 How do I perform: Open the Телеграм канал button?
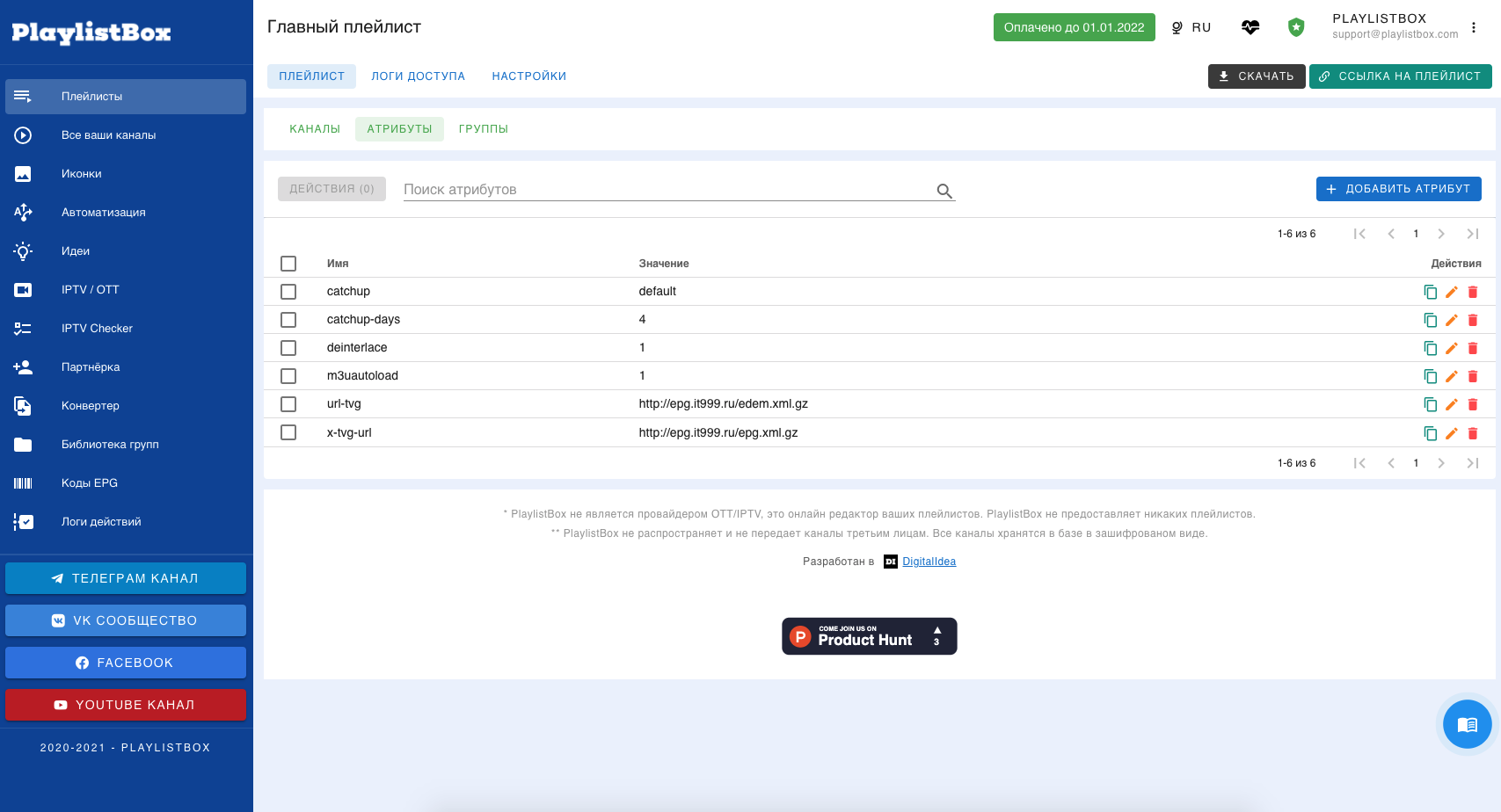tap(126, 578)
